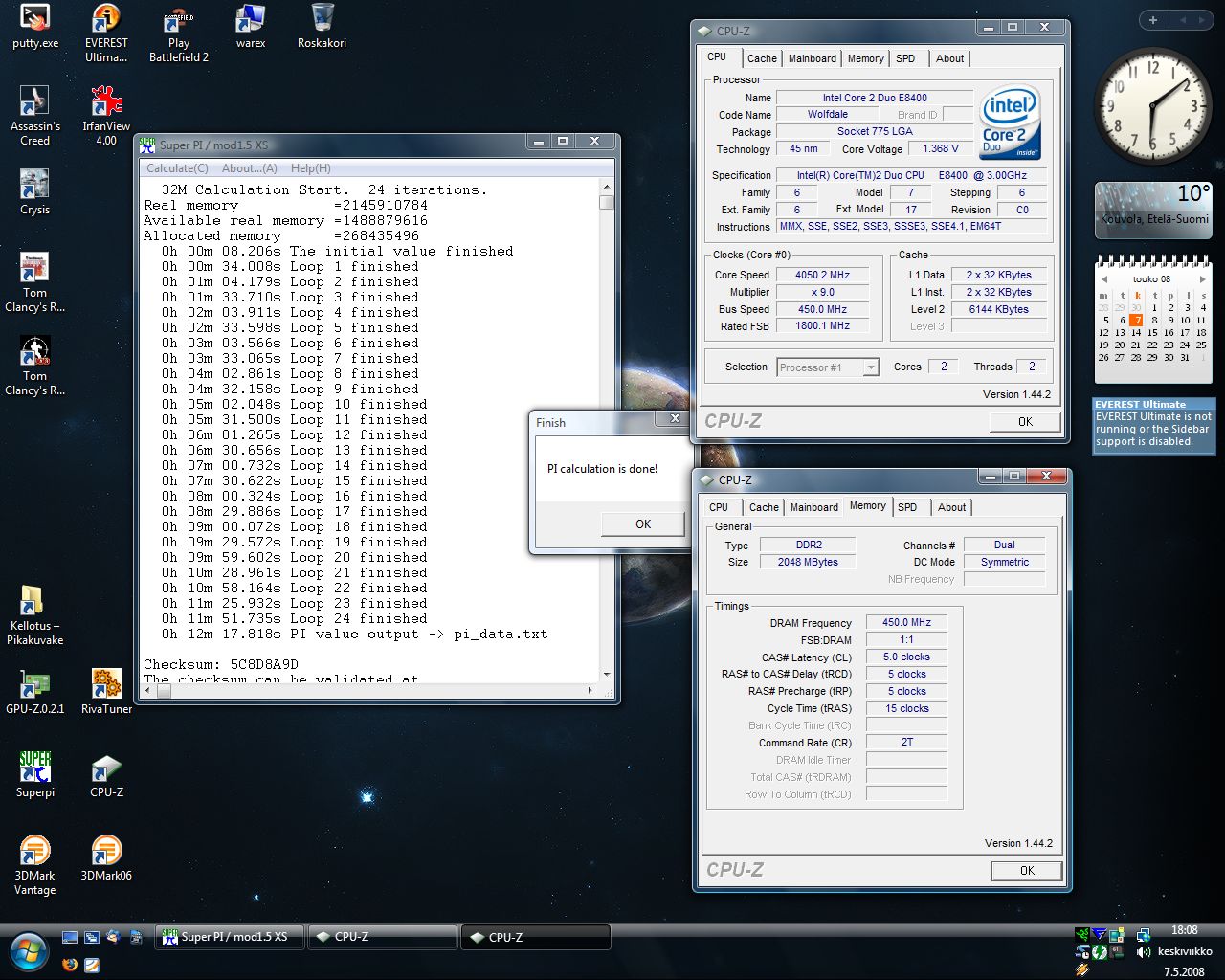Launch the GPU-Z.0.2.1 desktop icon

(35, 692)
